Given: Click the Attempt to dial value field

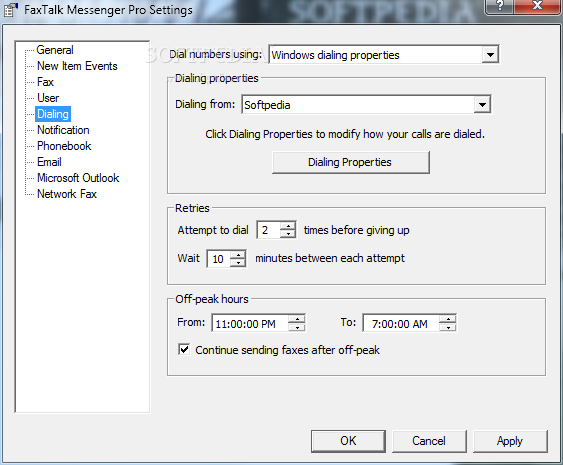Looking at the screenshot, I should click(269, 230).
